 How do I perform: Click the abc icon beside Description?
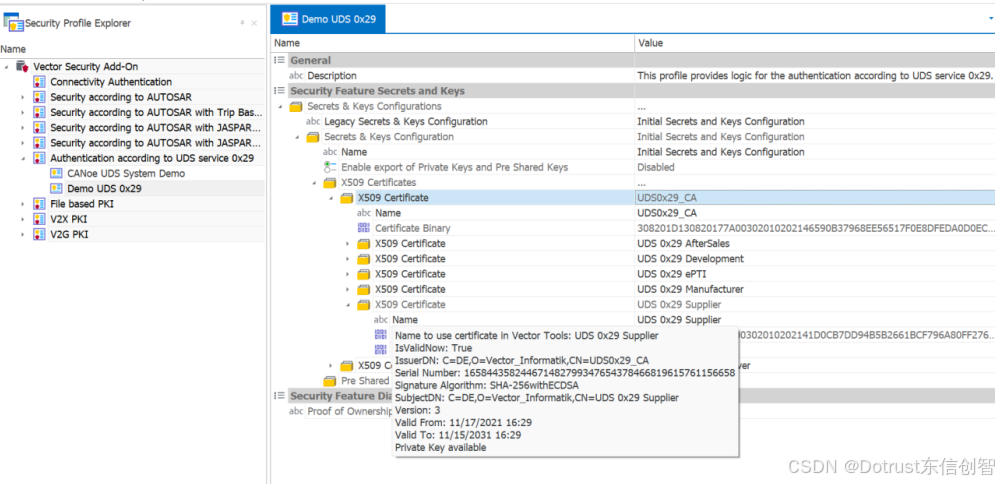pyautogui.click(x=296, y=76)
